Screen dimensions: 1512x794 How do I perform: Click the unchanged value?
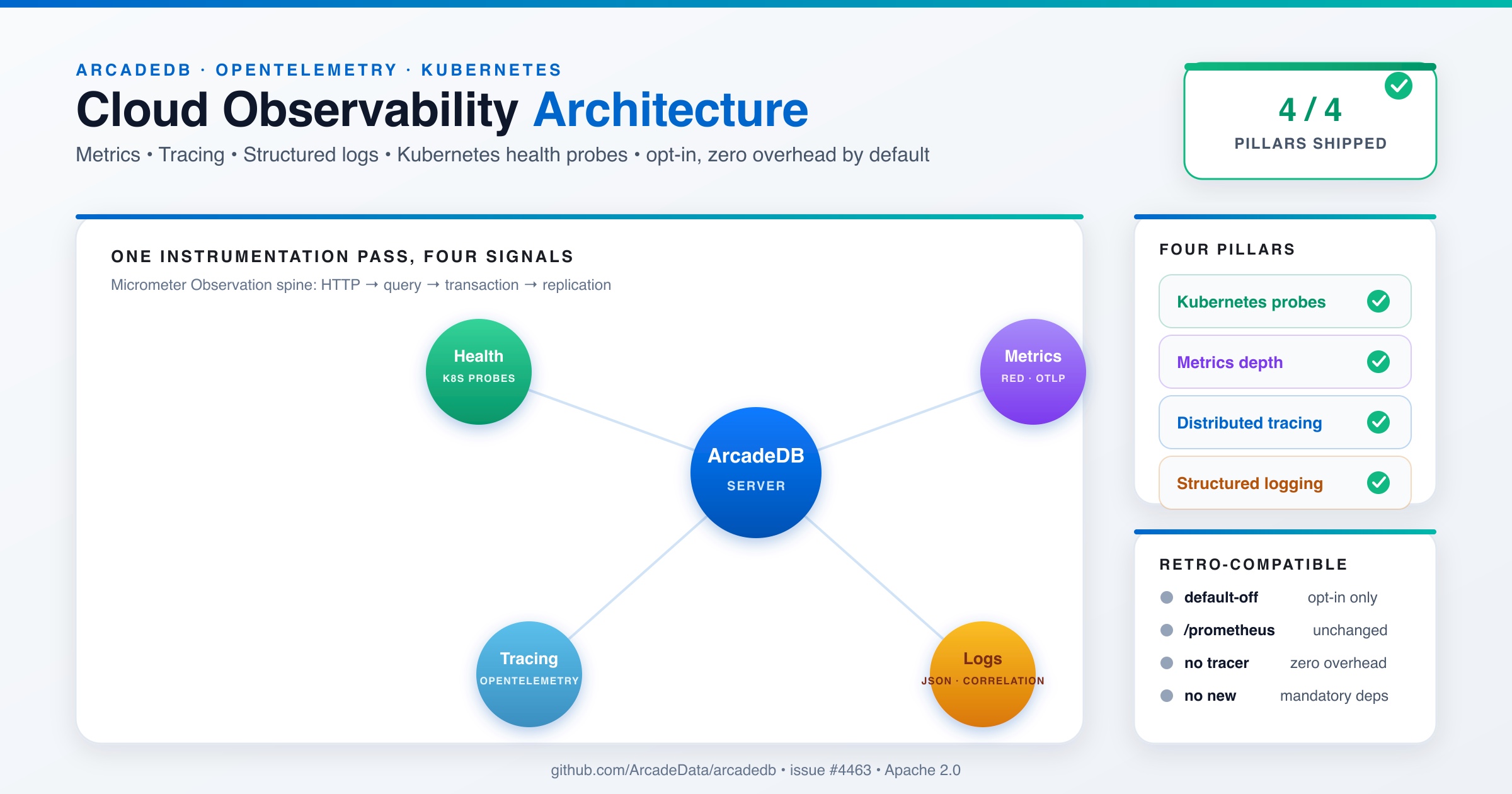(x=1350, y=630)
